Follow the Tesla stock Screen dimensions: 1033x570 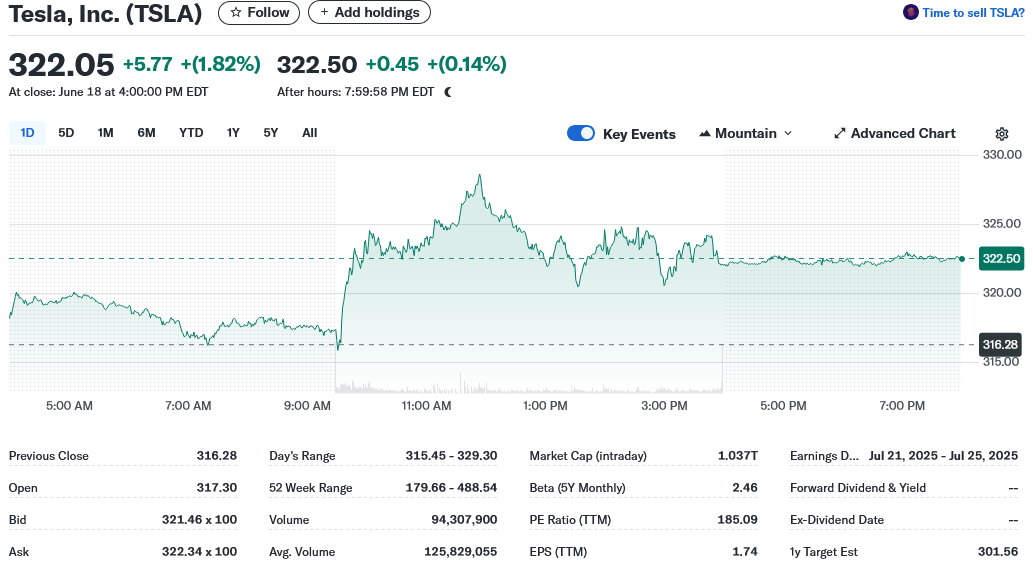click(x=259, y=13)
